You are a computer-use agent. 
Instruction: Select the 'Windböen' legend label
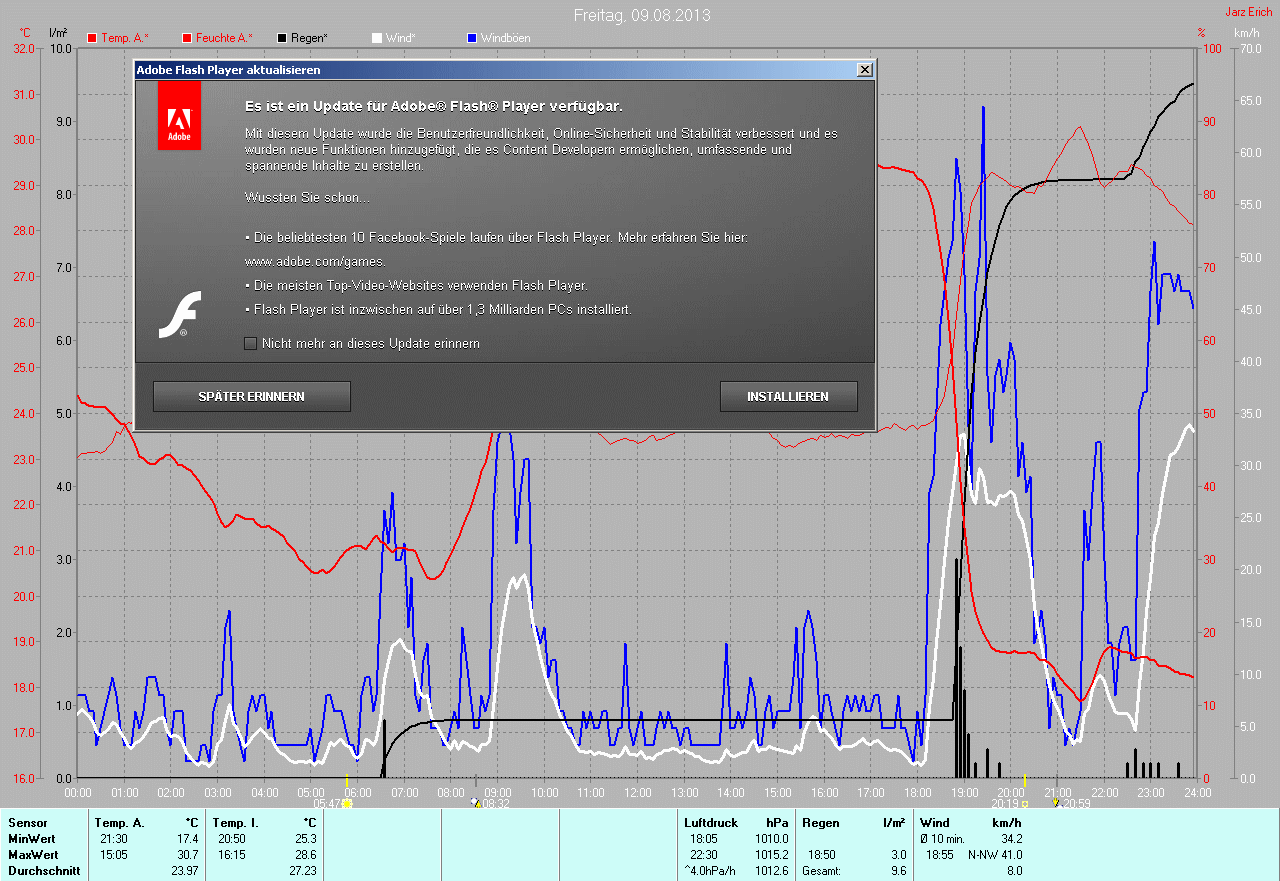(x=506, y=38)
